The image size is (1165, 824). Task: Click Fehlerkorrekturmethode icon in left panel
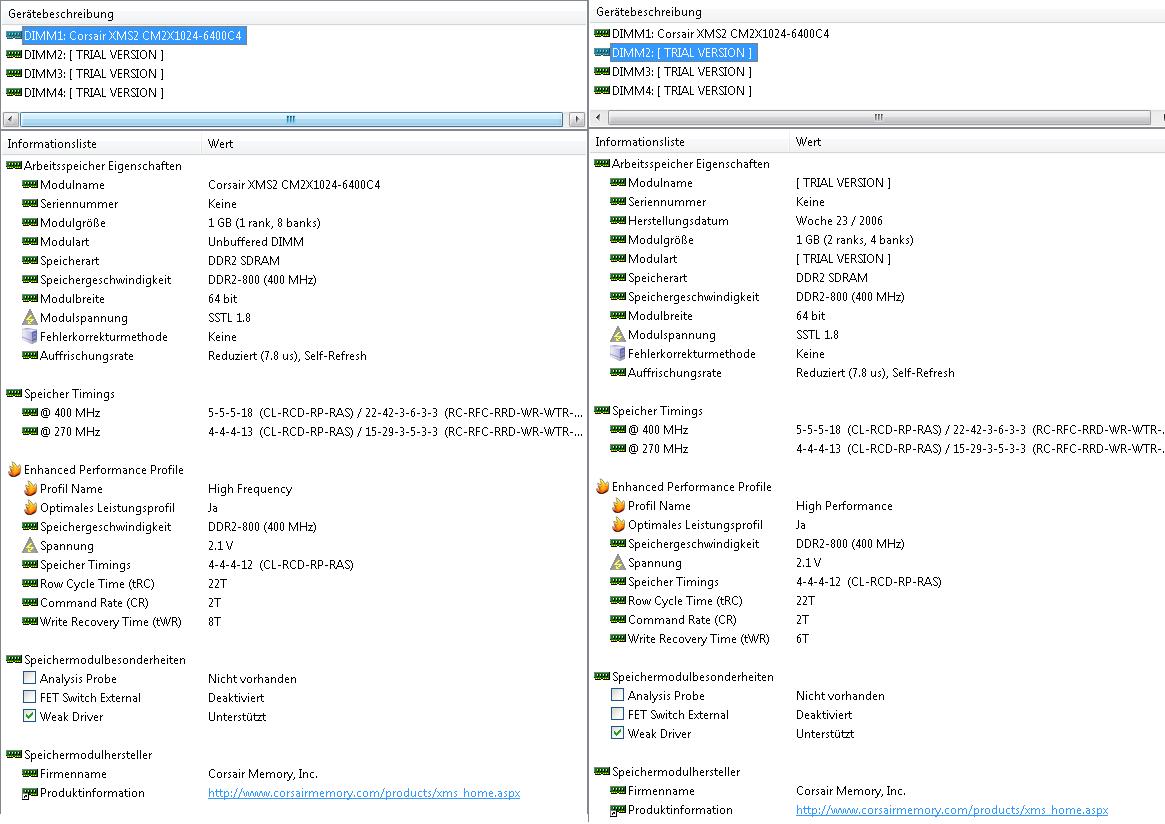(x=30, y=337)
